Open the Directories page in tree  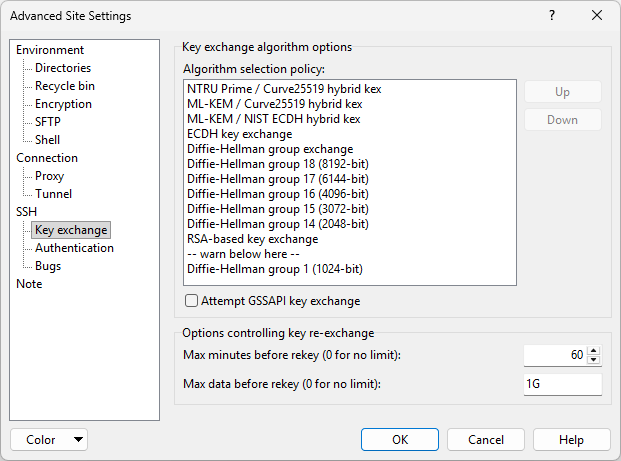pos(63,68)
